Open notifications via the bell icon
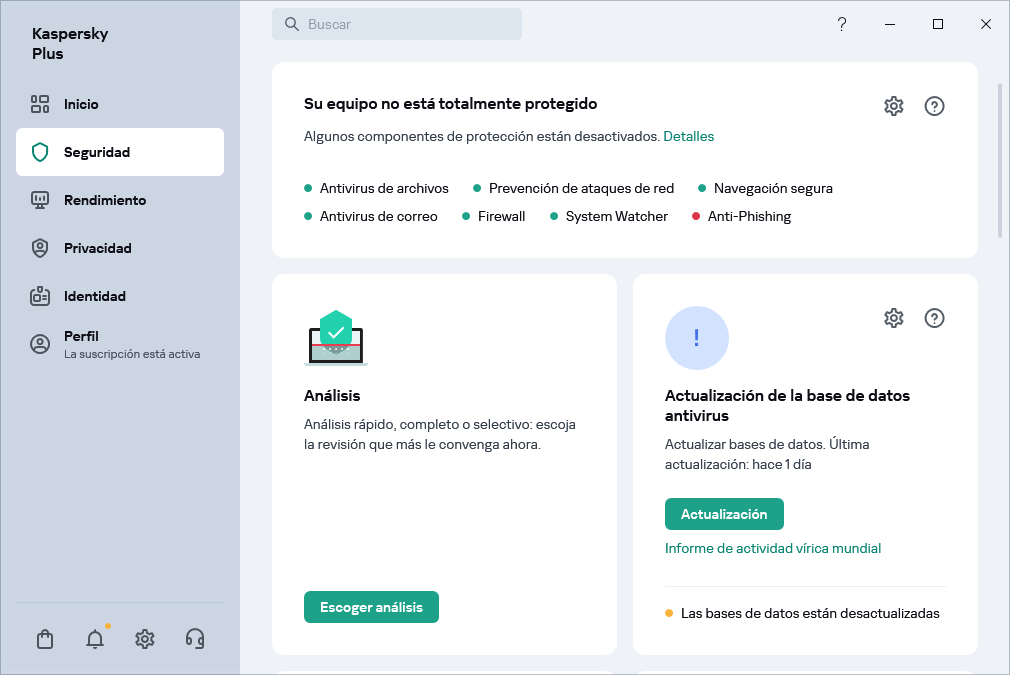This screenshot has width=1010, height=675. pyautogui.click(x=94, y=638)
